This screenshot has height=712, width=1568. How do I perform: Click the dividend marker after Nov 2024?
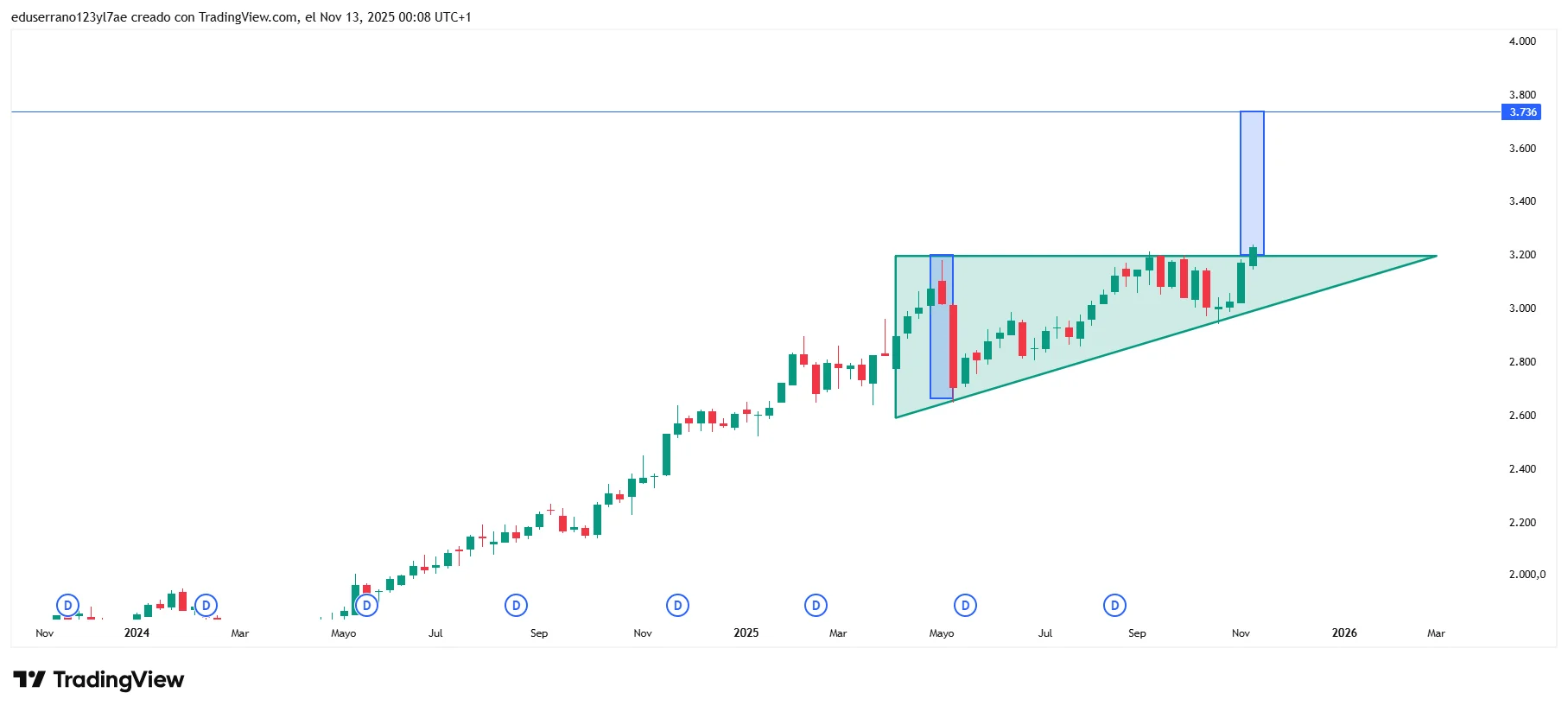coord(677,605)
